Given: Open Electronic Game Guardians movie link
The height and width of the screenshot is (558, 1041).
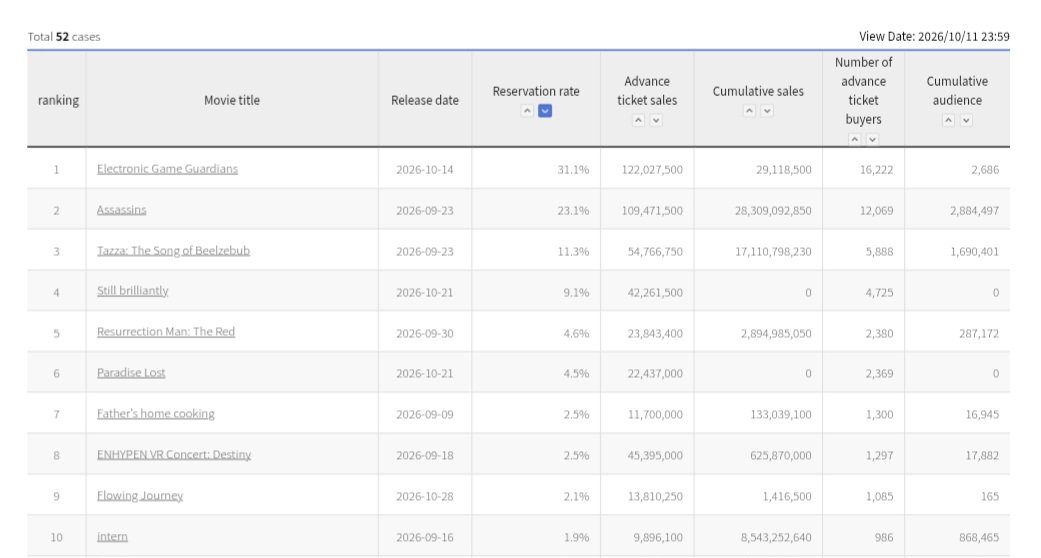Looking at the screenshot, I should pos(167,169).
